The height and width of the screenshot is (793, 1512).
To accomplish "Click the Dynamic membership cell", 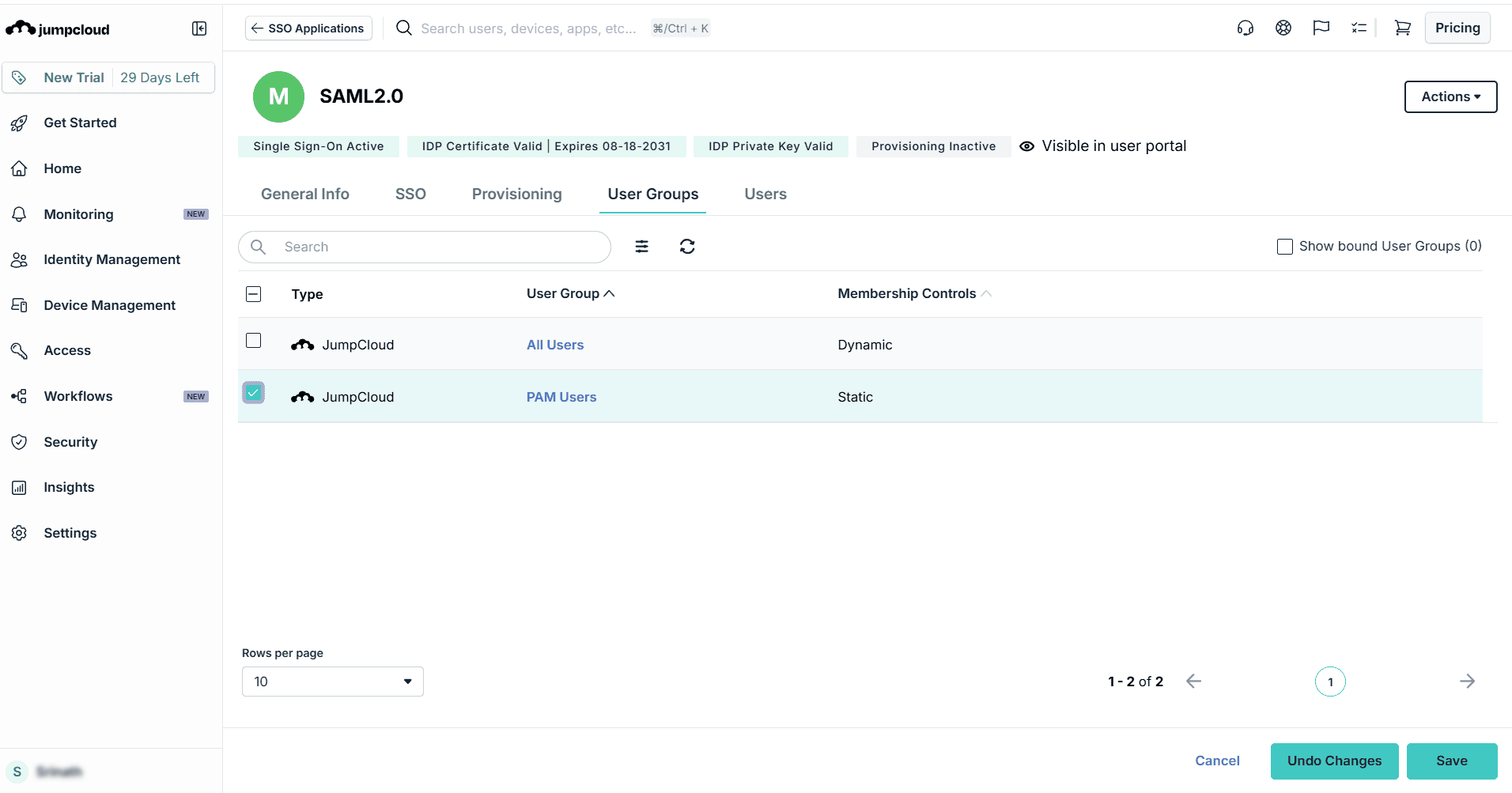I will [x=865, y=345].
